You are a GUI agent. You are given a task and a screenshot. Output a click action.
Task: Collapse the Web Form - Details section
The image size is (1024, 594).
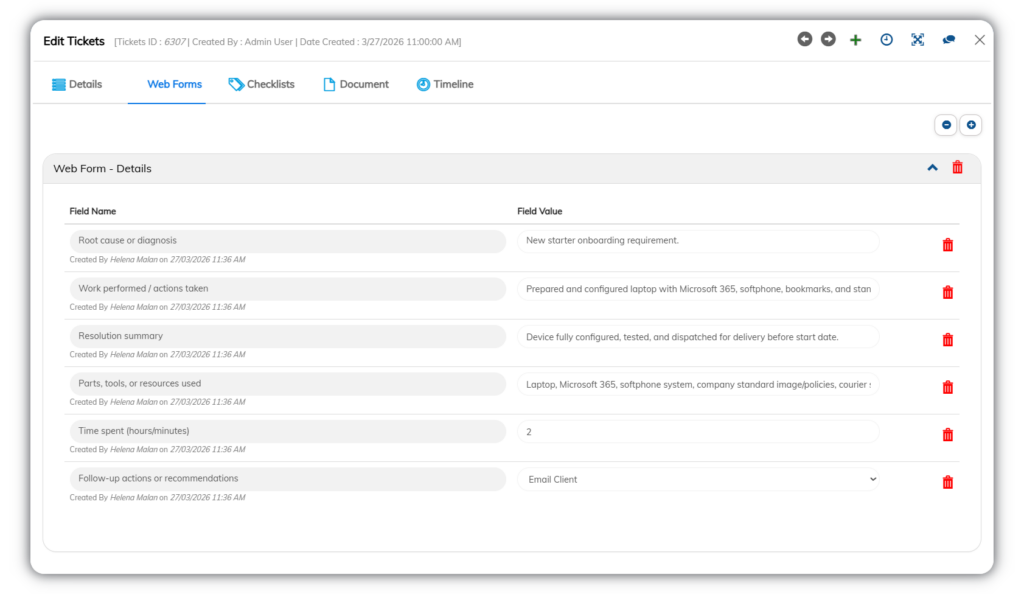[x=933, y=168]
